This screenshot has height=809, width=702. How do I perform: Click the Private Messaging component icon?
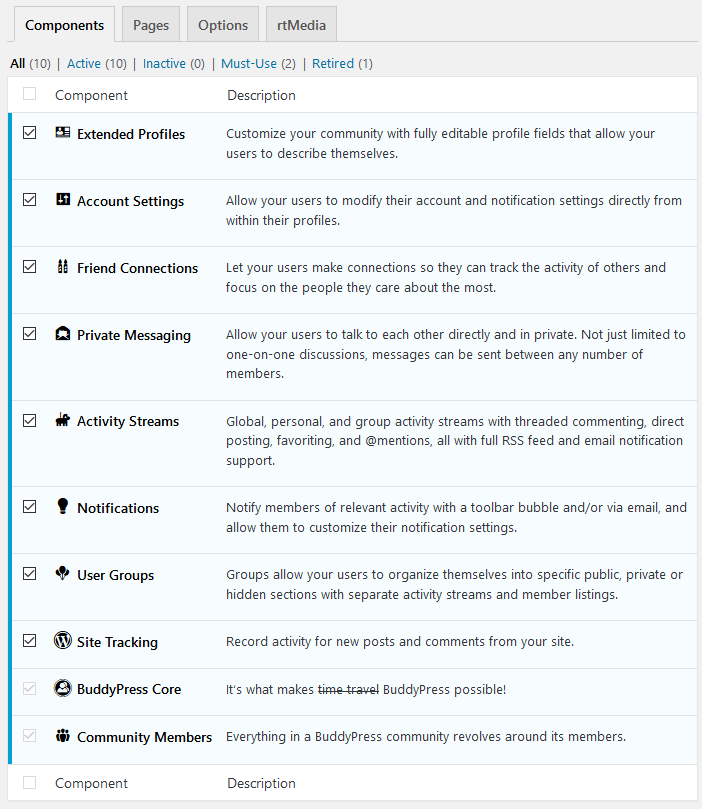click(63, 334)
